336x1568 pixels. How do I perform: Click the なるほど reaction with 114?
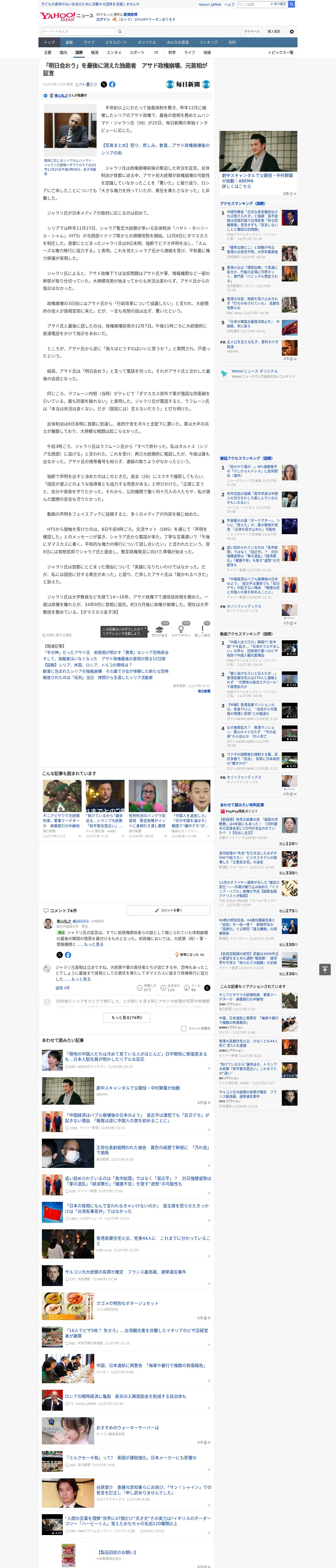[x=170, y=987]
